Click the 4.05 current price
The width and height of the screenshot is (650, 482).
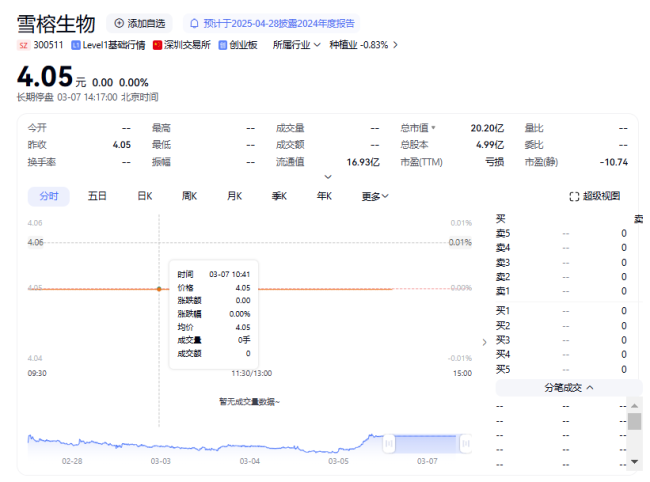click(x=45, y=77)
